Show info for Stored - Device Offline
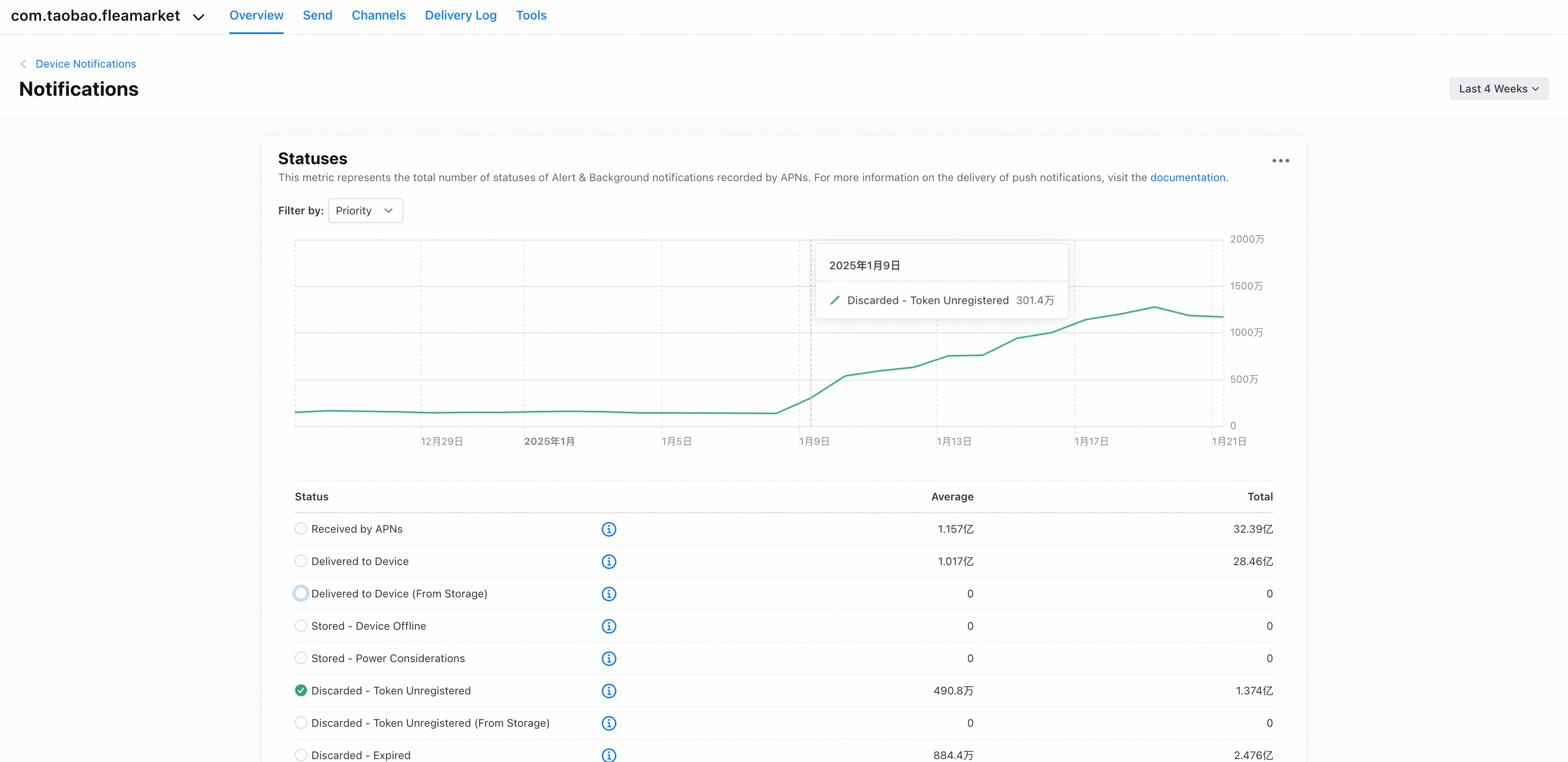Viewport: 1568px width, 762px height. point(609,626)
